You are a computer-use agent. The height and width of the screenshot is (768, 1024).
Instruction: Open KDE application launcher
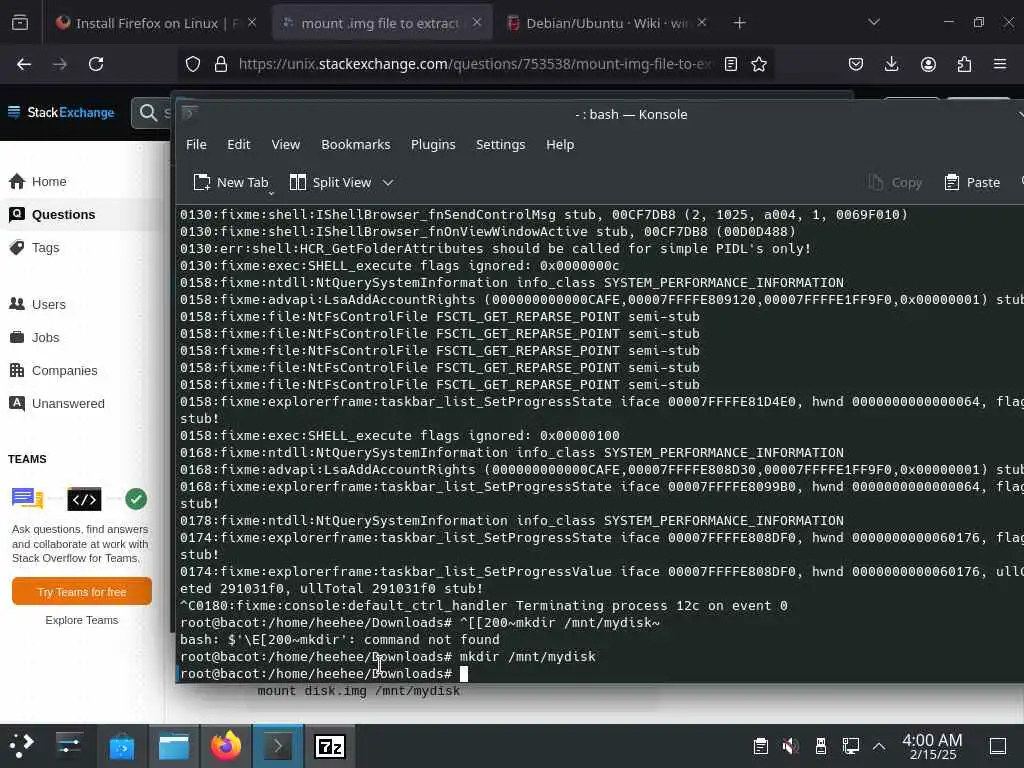tap(21, 745)
